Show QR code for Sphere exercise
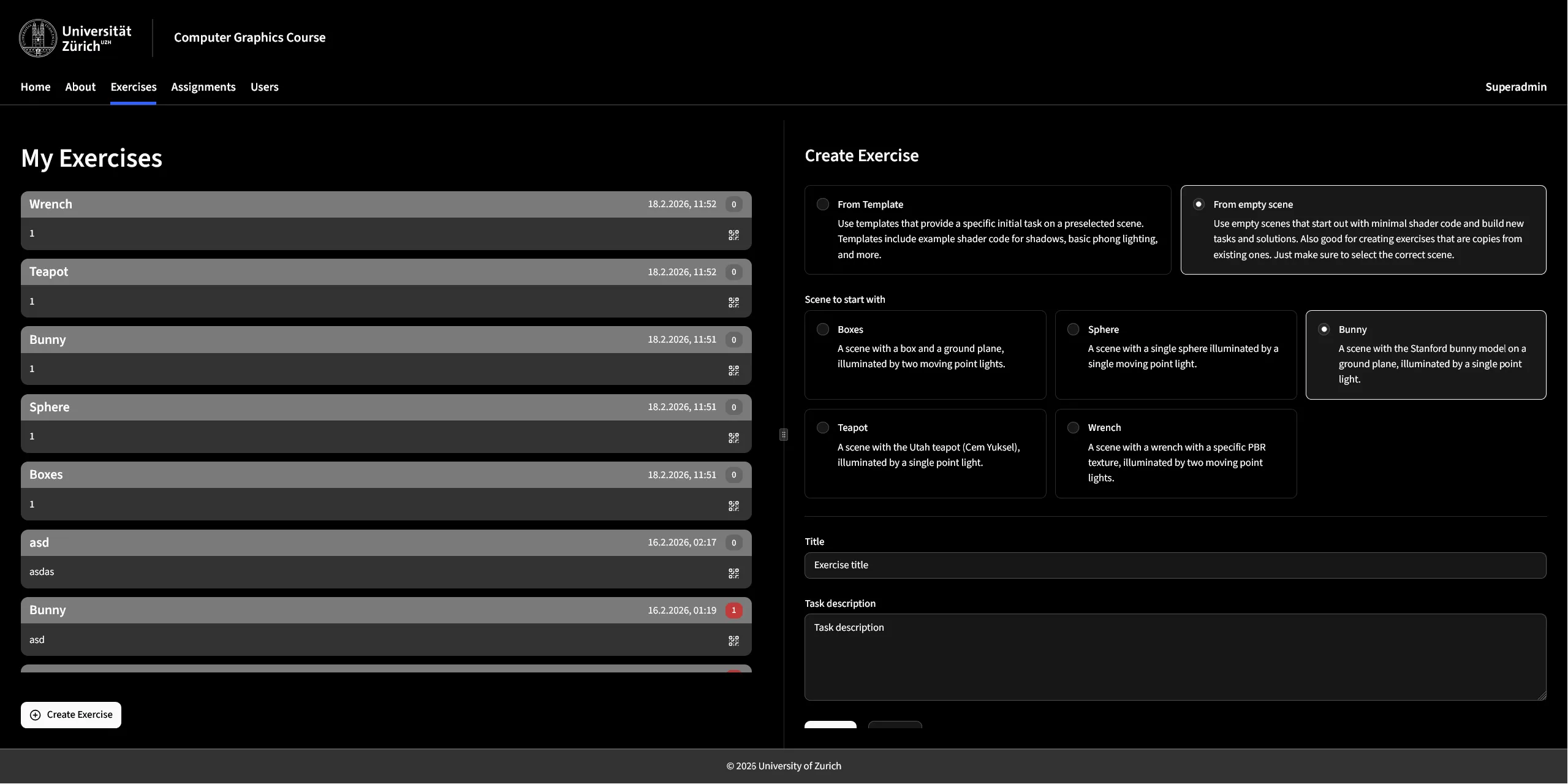 pyautogui.click(x=733, y=438)
